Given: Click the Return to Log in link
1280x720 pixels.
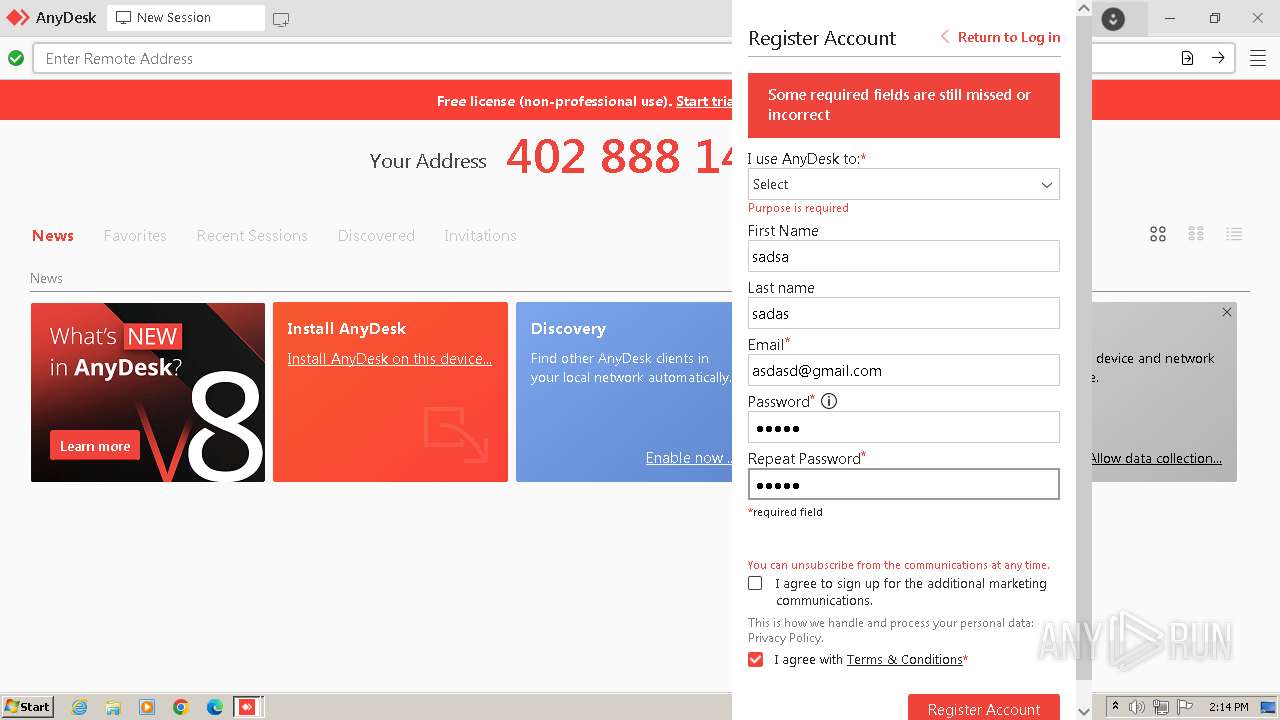Looking at the screenshot, I should [1000, 37].
